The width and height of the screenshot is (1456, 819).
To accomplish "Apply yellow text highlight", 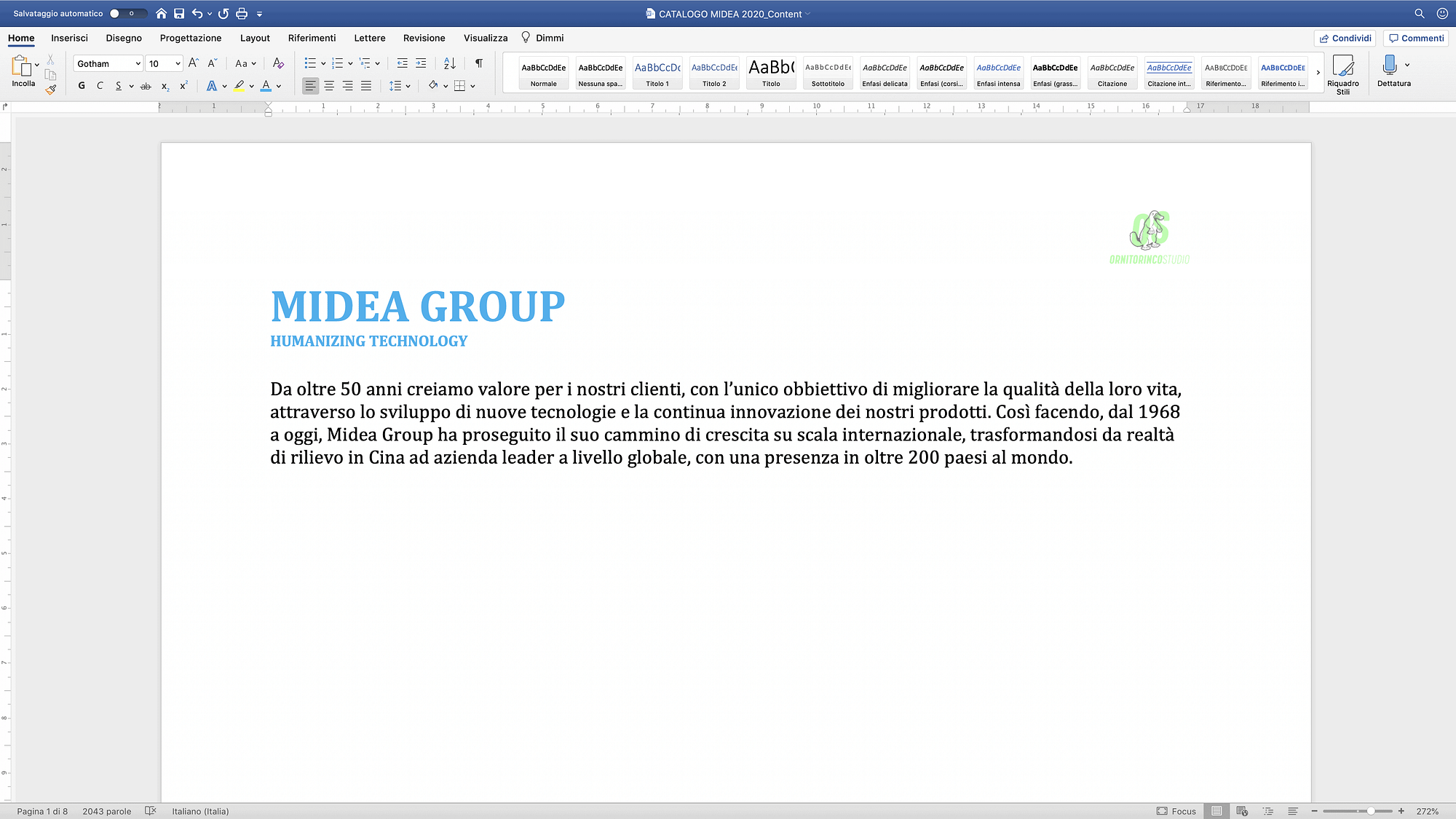I will tap(239, 86).
